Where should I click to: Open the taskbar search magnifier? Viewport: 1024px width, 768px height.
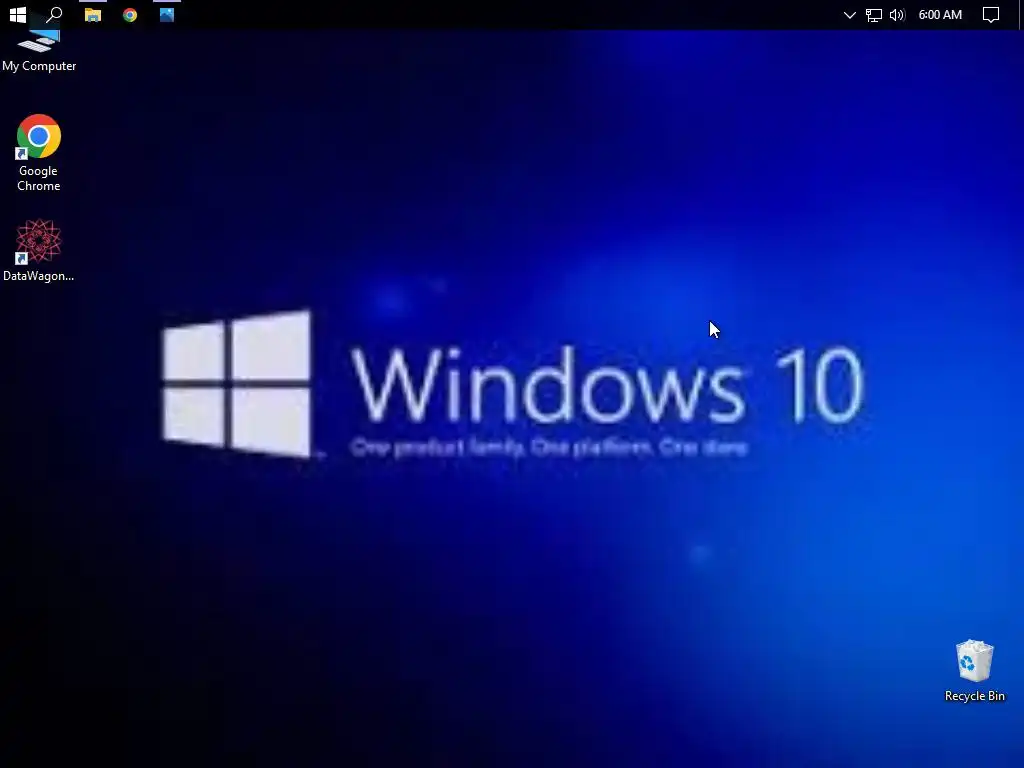click(x=55, y=14)
